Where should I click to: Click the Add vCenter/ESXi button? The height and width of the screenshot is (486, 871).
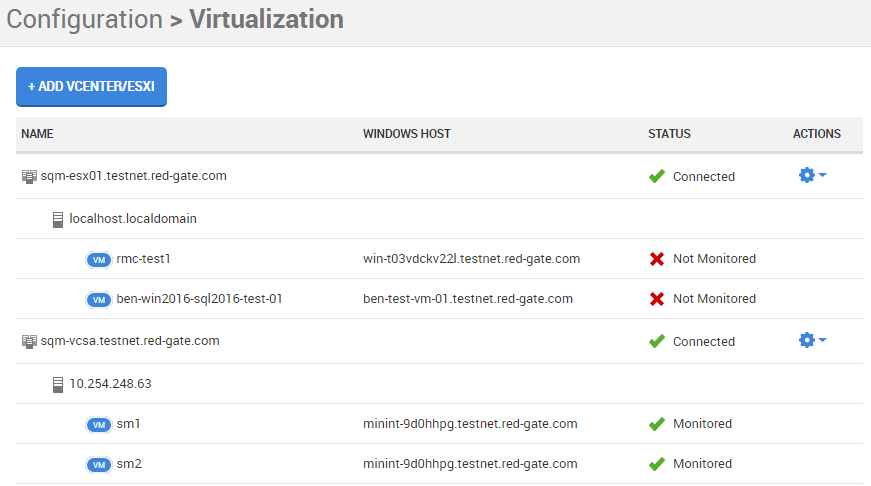coord(91,87)
